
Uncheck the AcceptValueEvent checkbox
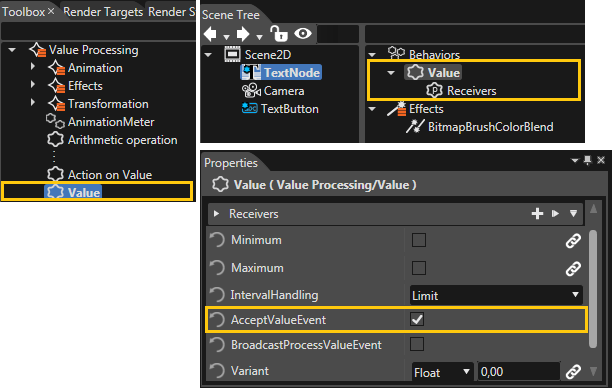(417, 319)
